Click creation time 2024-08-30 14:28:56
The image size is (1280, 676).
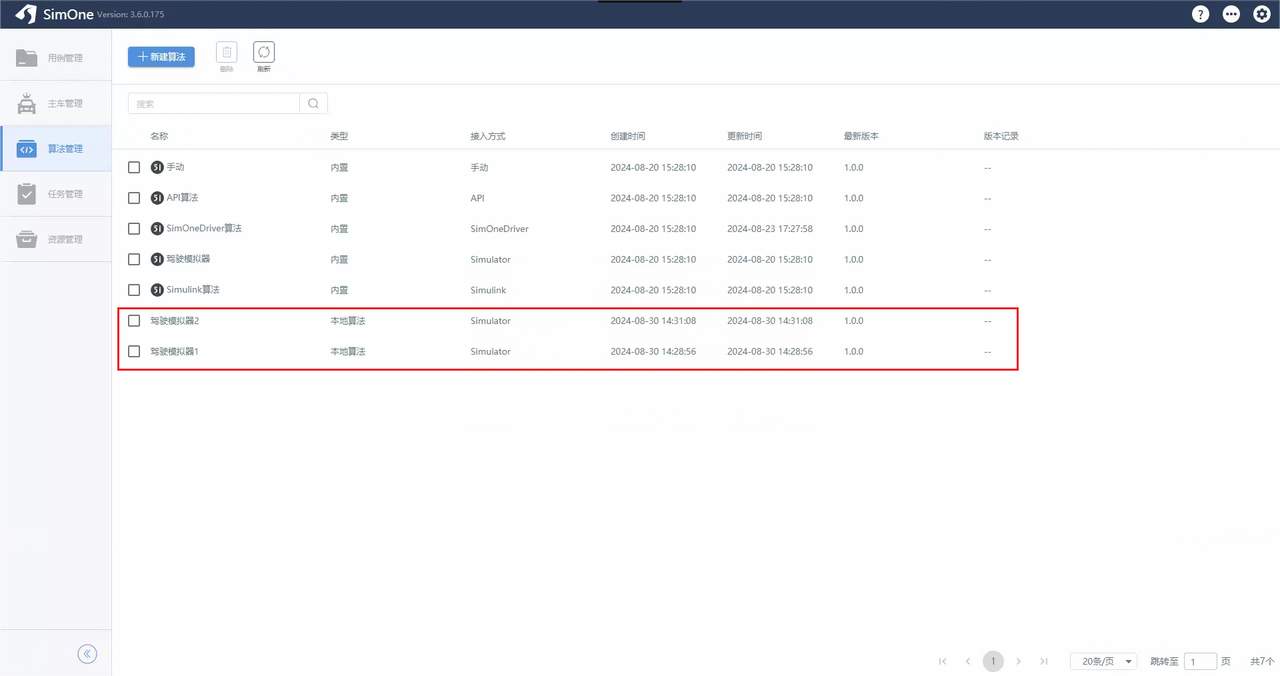[653, 351]
